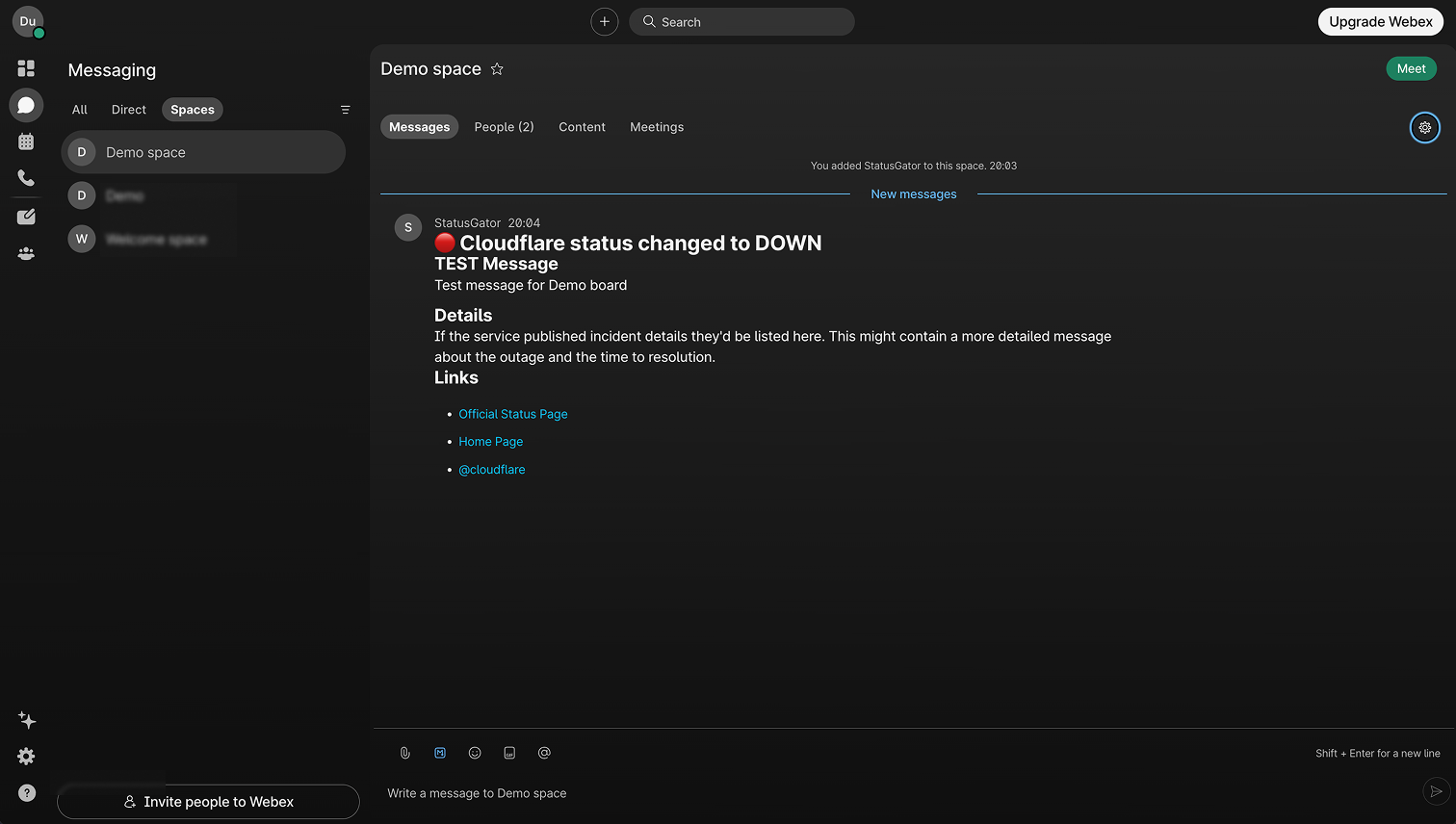Viewport: 1456px width, 824px height.
Task: Click the StatusGator sender name
Action: click(x=468, y=222)
